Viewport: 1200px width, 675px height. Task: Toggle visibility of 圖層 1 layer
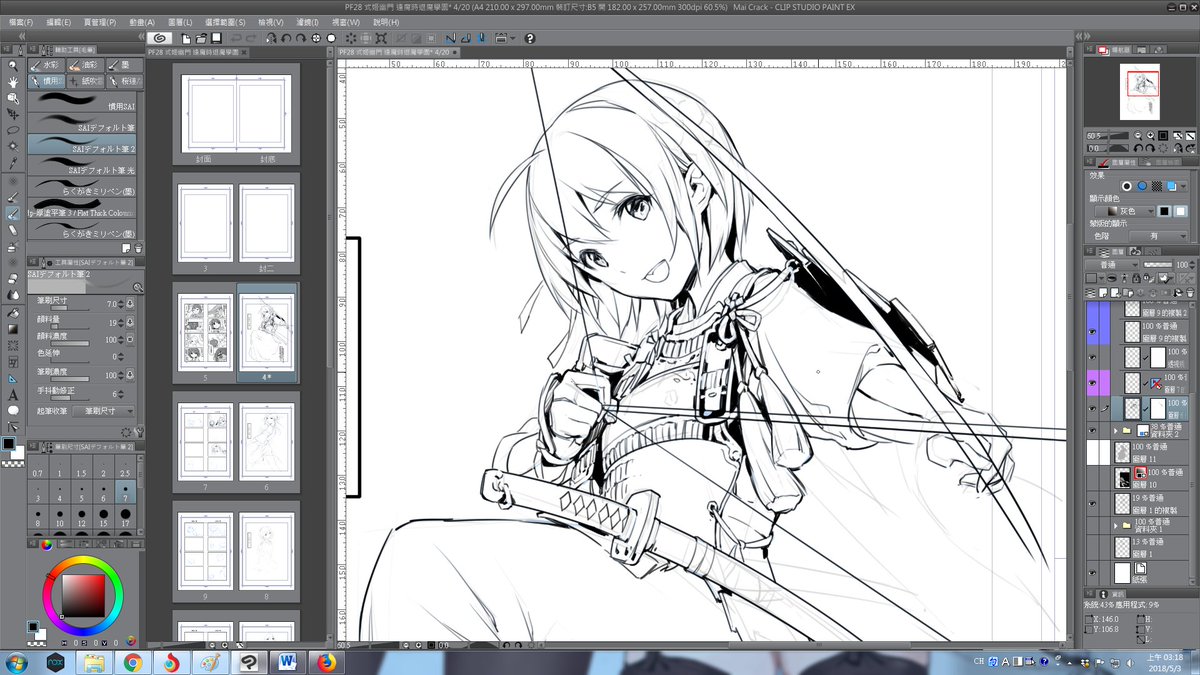pos(1092,547)
